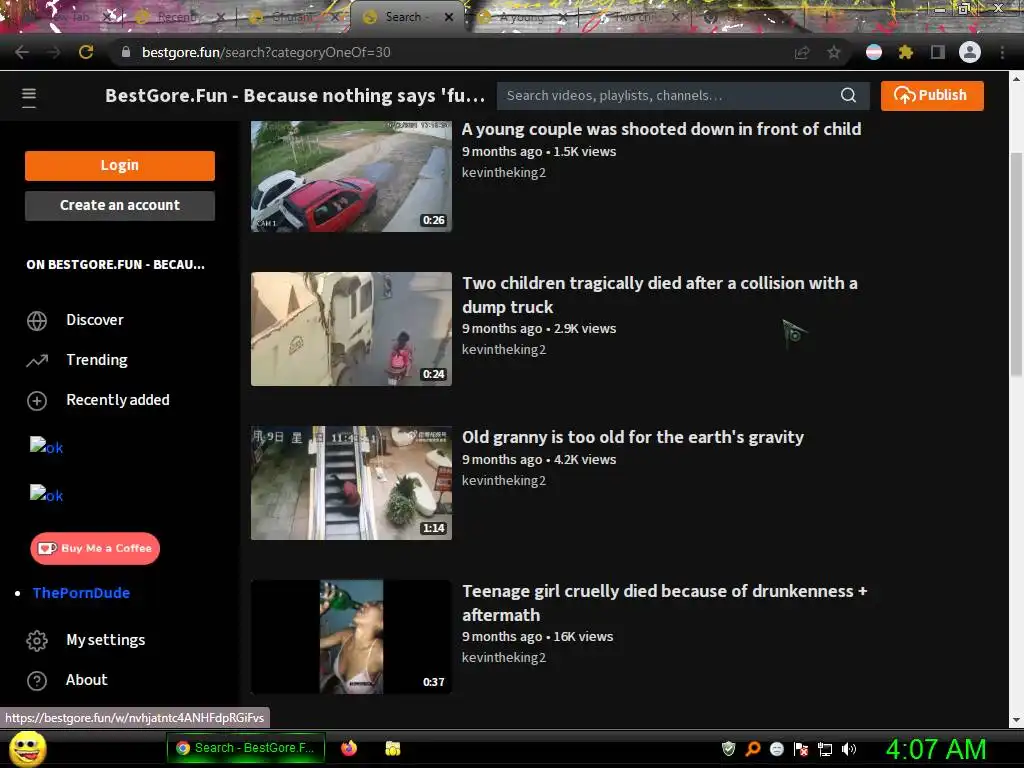
Task: Click the Search - BestGore taskbar button
Action: pos(246,748)
